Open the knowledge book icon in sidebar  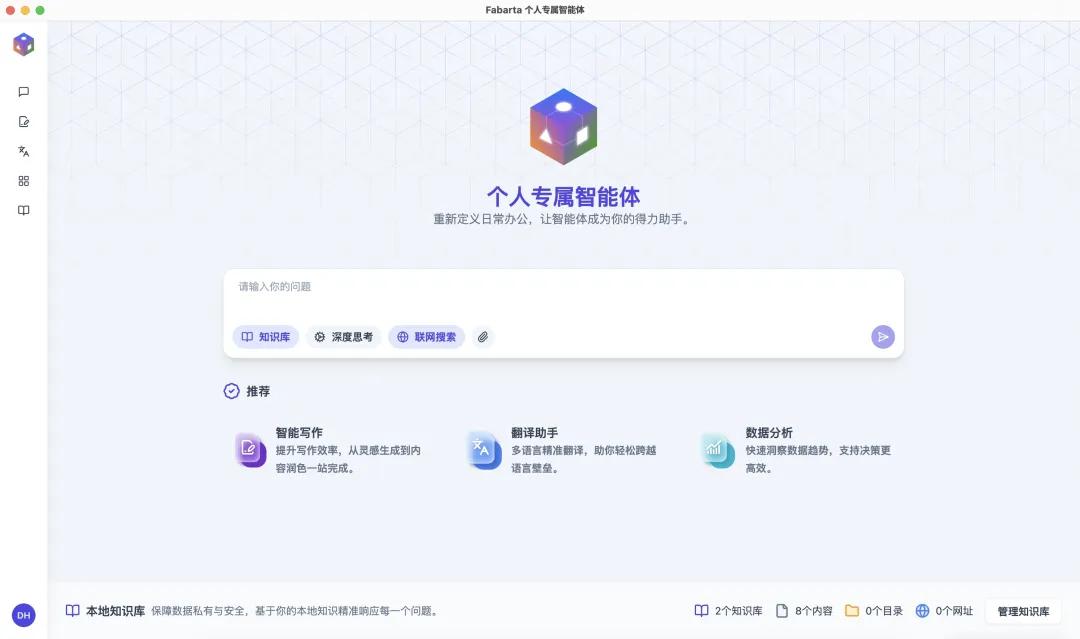pos(23,210)
